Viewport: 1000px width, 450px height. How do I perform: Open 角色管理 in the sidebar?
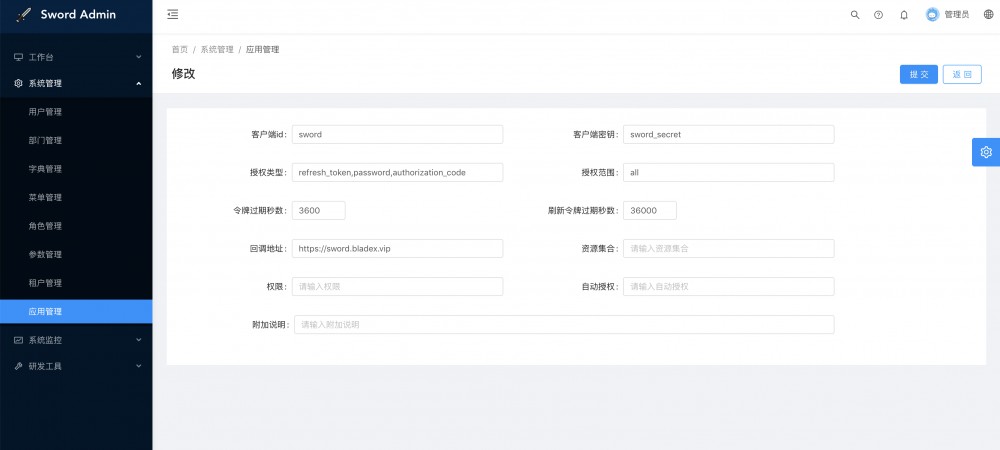click(76, 226)
